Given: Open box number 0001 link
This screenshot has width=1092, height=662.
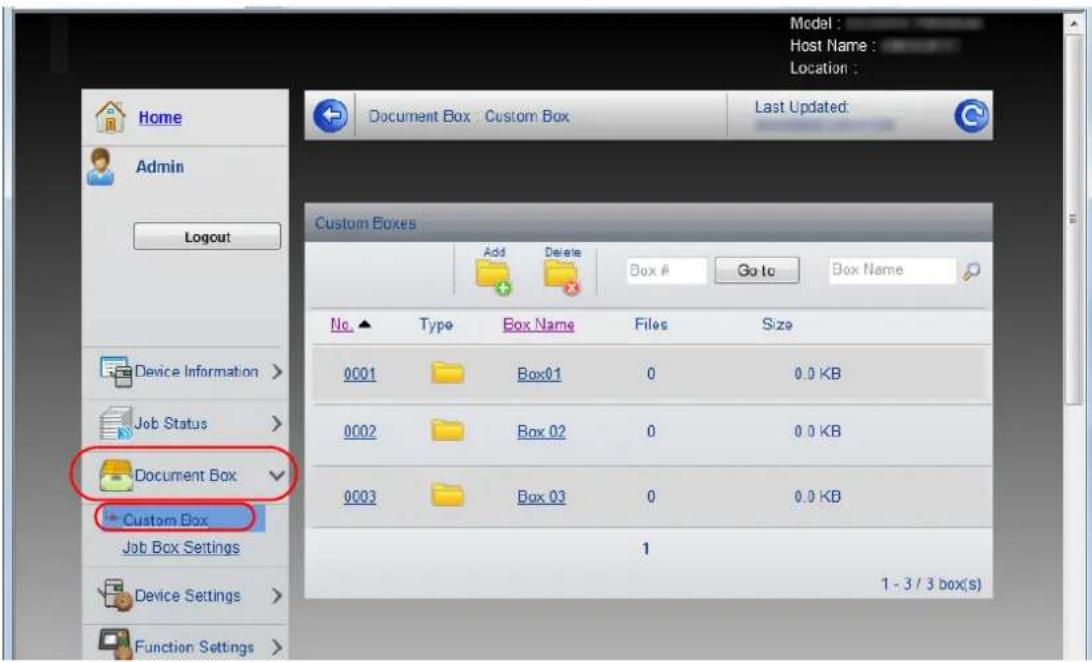Looking at the screenshot, I should tap(359, 374).
